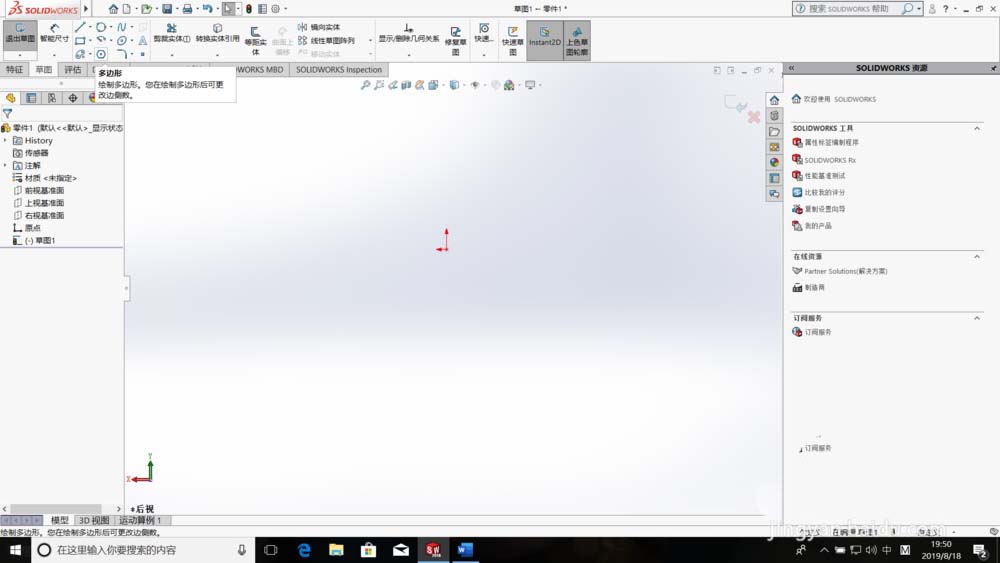Click the Print icon in title toolbar
Viewport: 1000px width, 563px height.
tap(188, 9)
